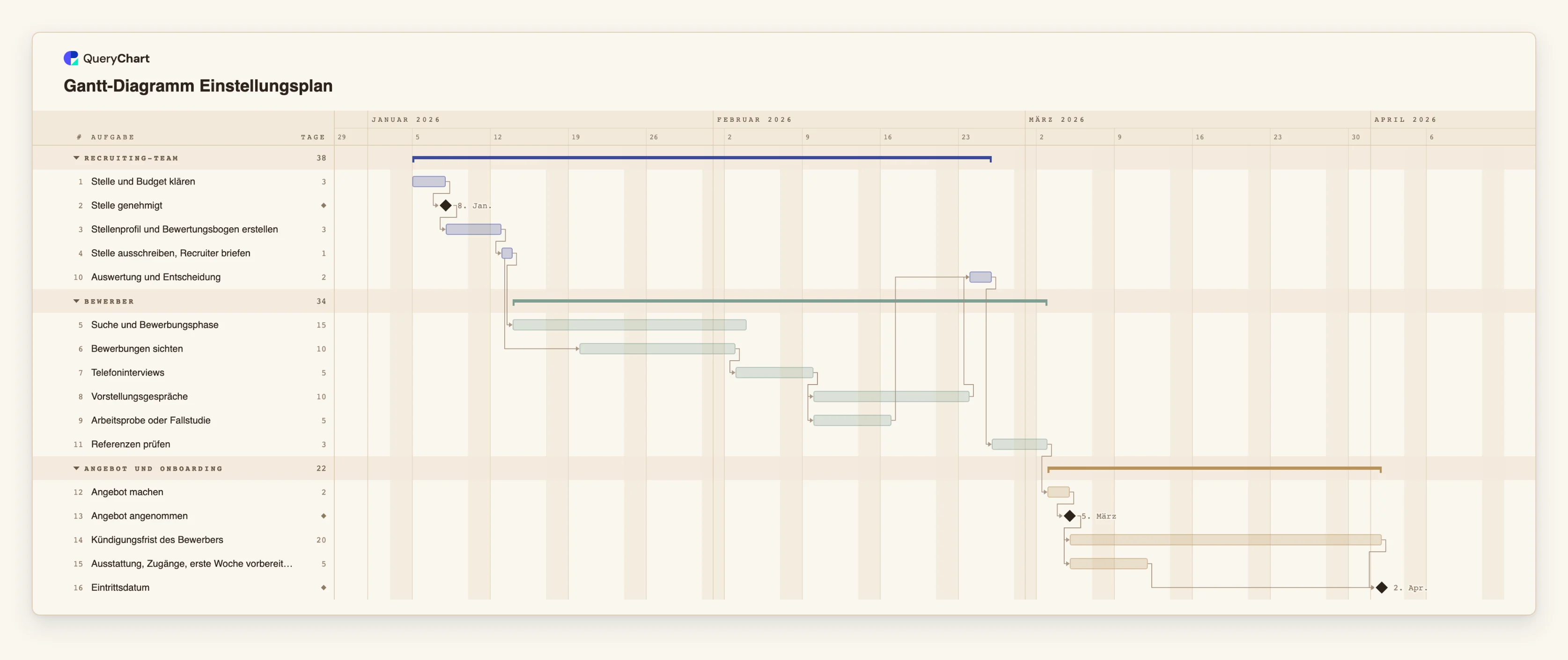Viewport: 1568px width, 660px height.
Task: Click the TAGE column header
Action: click(x=313, y=137)
